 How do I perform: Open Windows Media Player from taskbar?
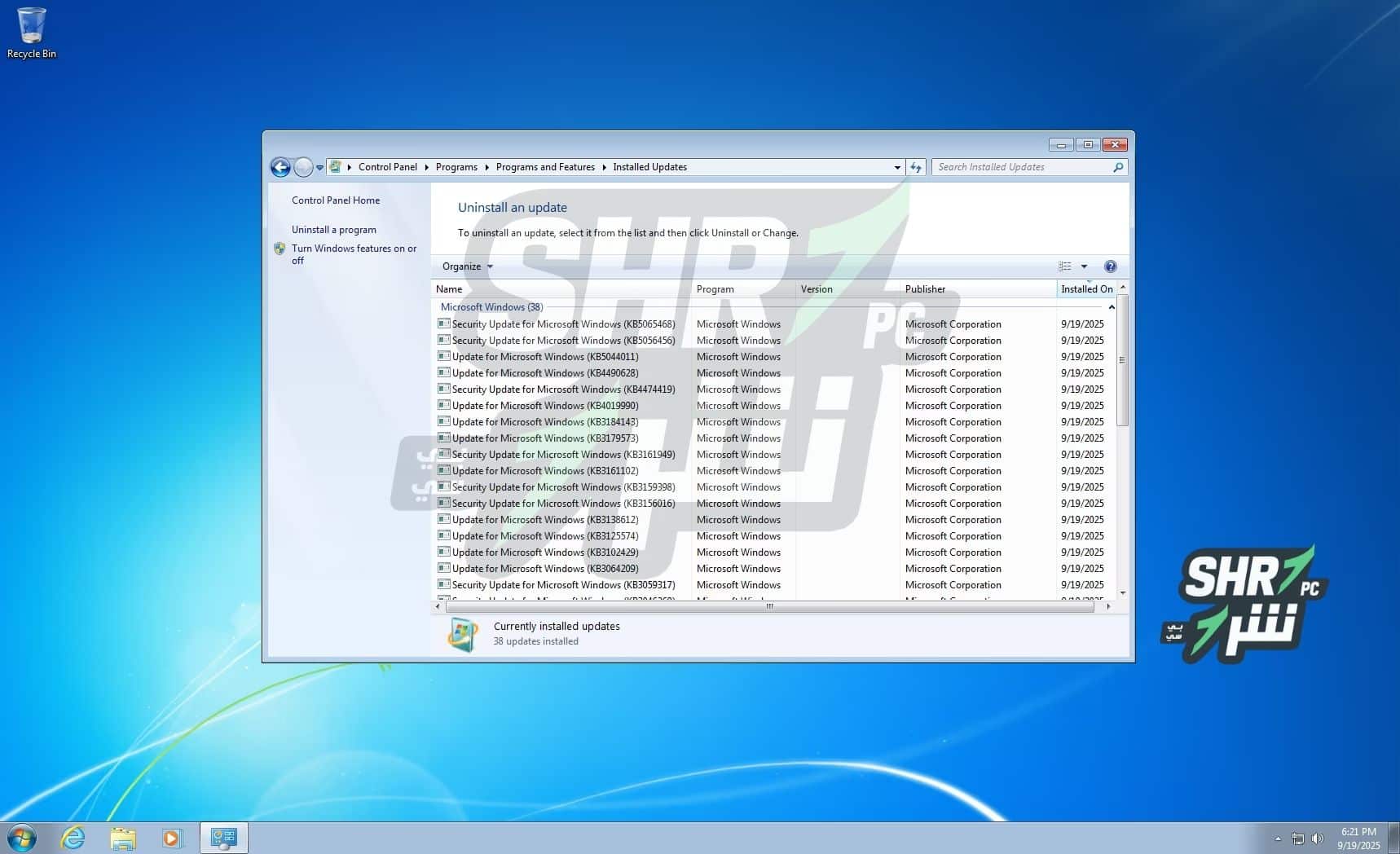click(172, 838)
